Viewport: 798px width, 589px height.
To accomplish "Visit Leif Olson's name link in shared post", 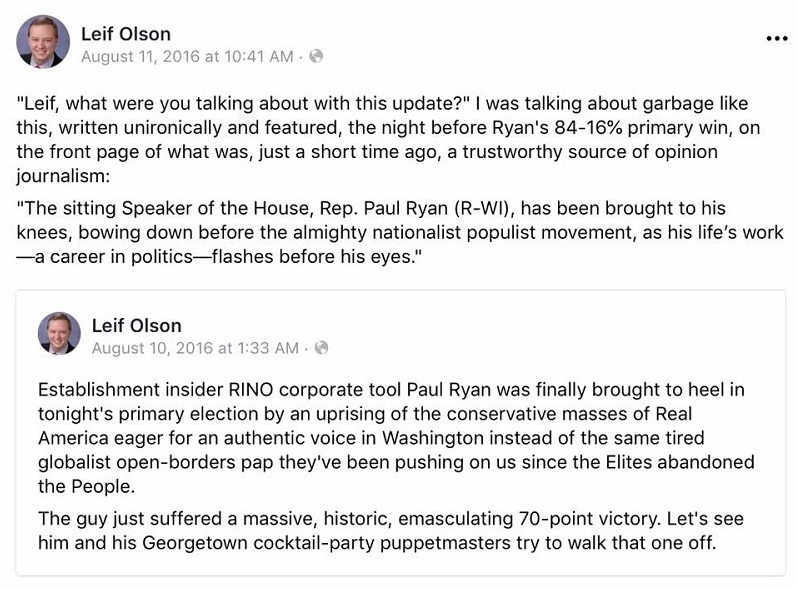I will click(136, 326).
